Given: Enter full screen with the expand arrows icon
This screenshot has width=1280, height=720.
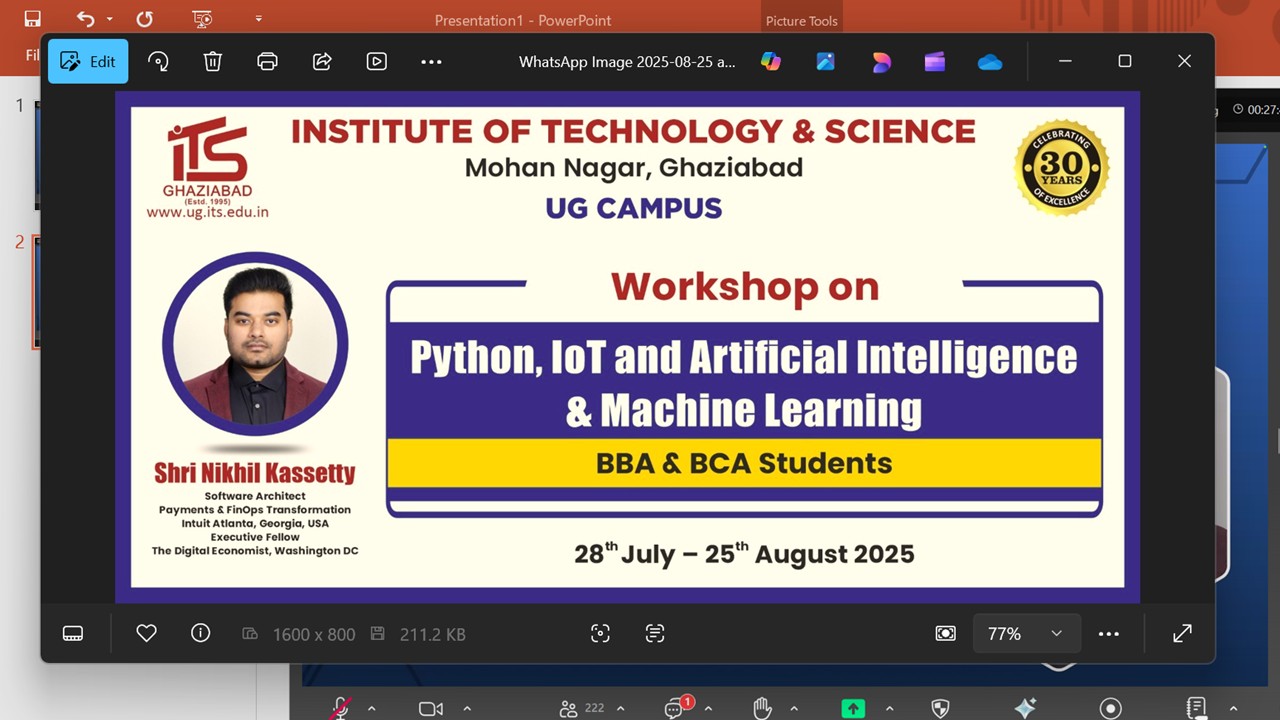Looking at the screenshot, I should coord(1182,633).
